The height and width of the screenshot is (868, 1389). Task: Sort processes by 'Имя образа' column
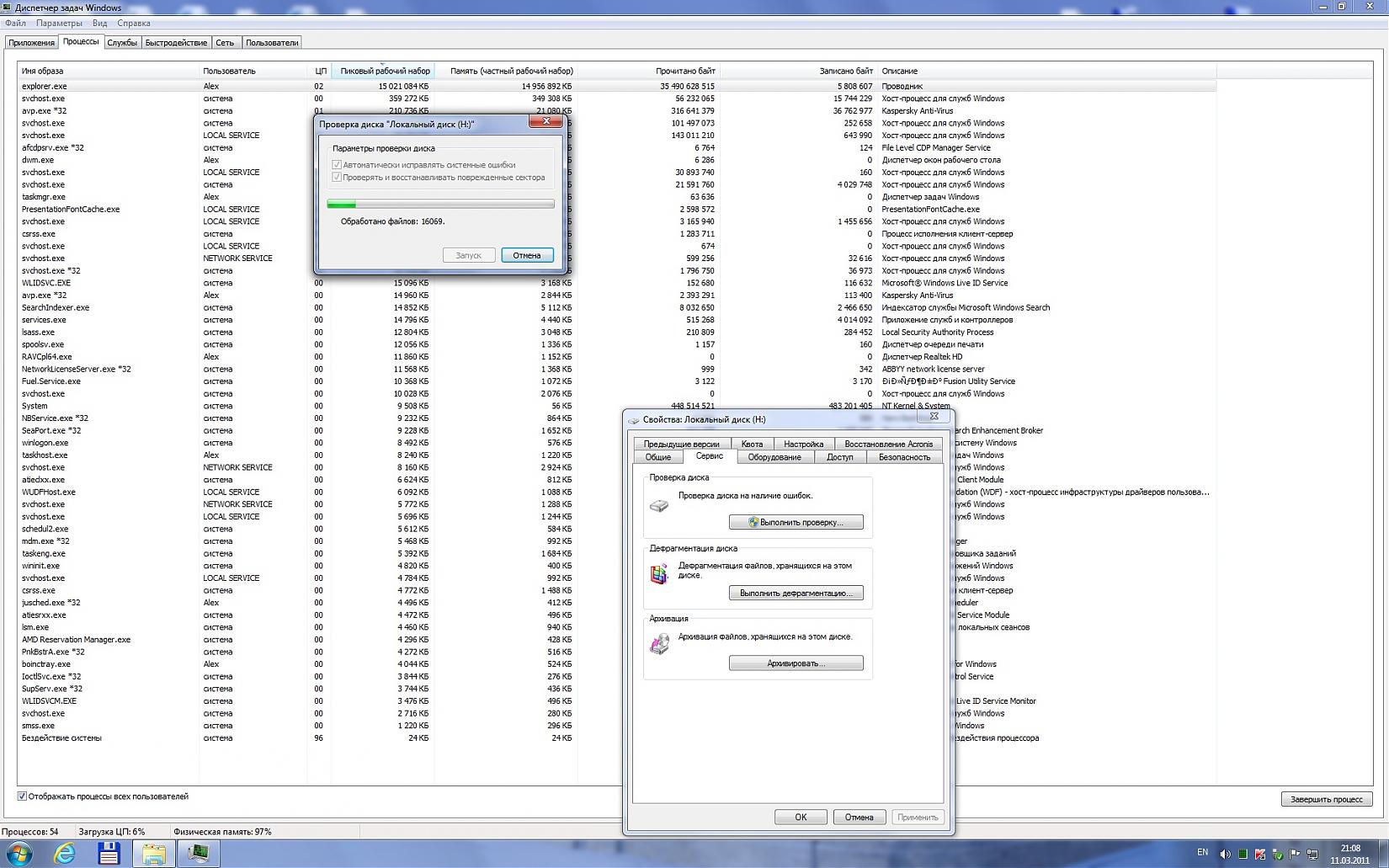click(42, 72)
